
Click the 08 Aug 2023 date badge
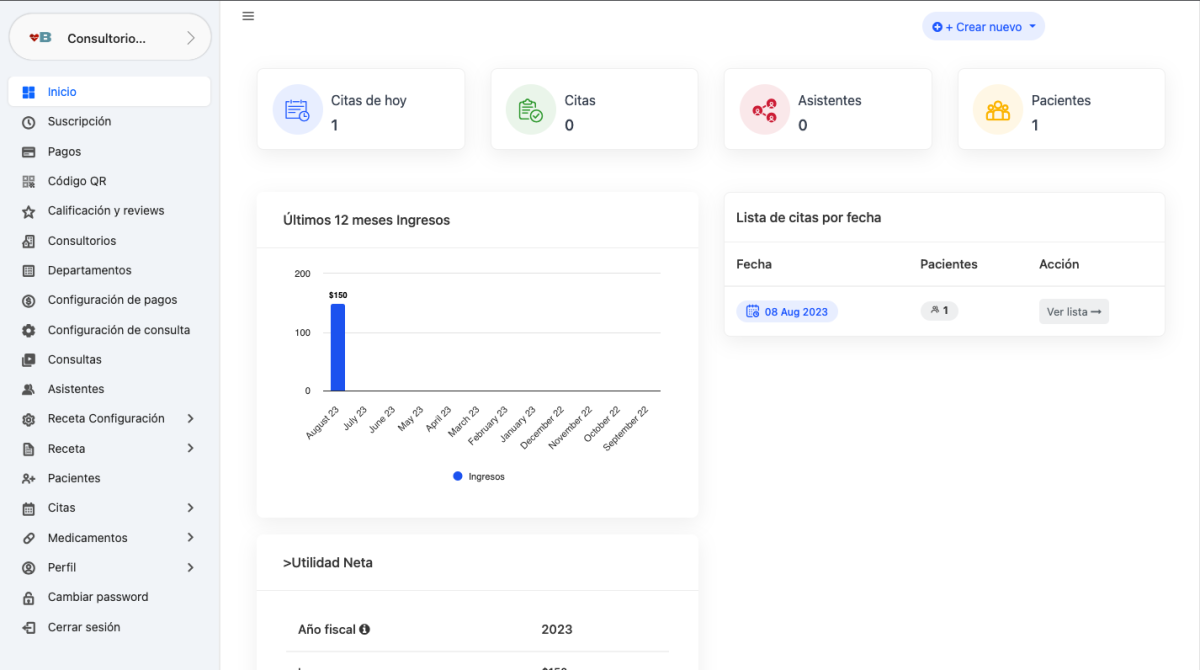pyautogui.click(x=787, y=311)
